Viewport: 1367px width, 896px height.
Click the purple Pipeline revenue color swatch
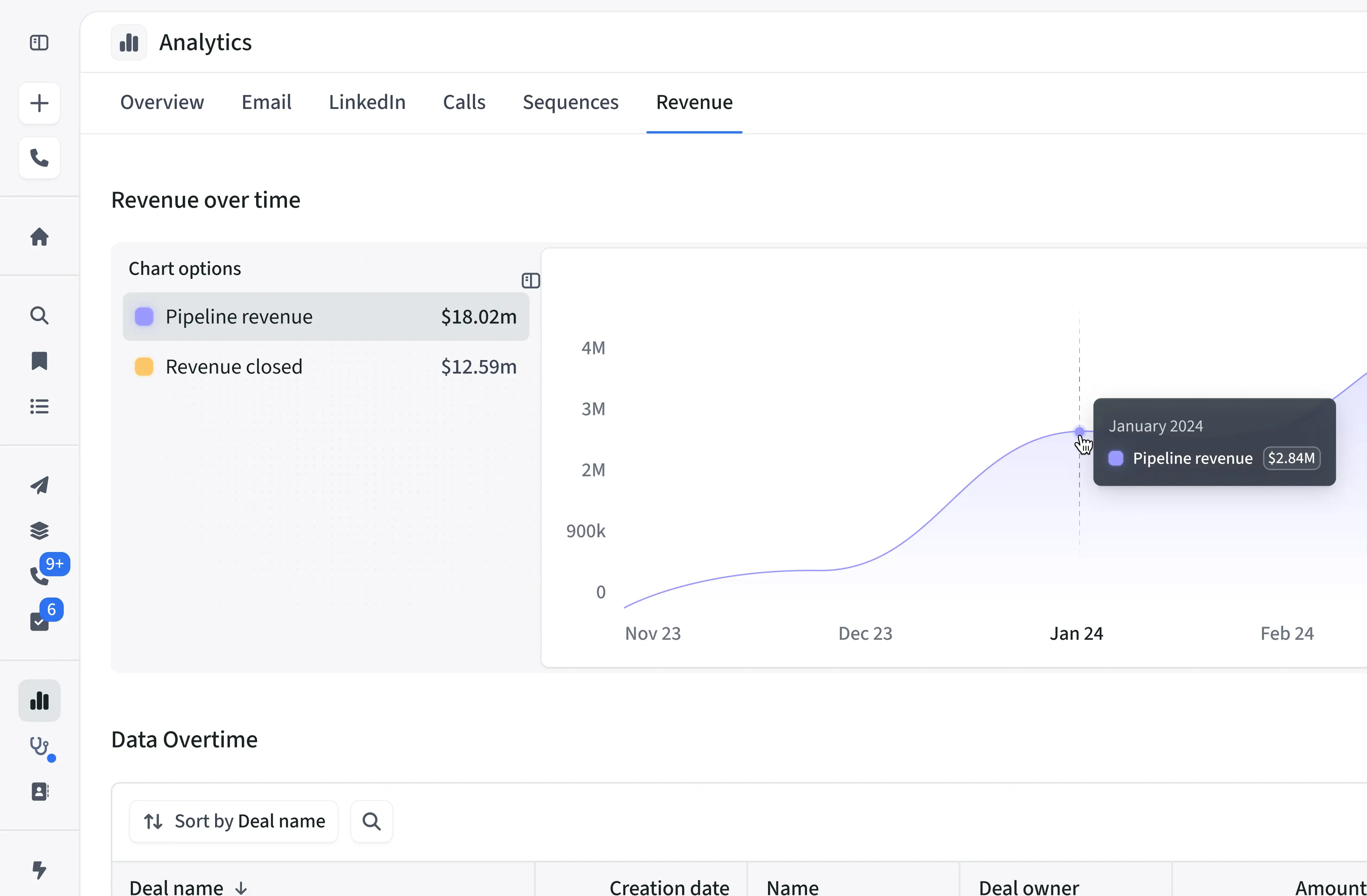point(144,317)
